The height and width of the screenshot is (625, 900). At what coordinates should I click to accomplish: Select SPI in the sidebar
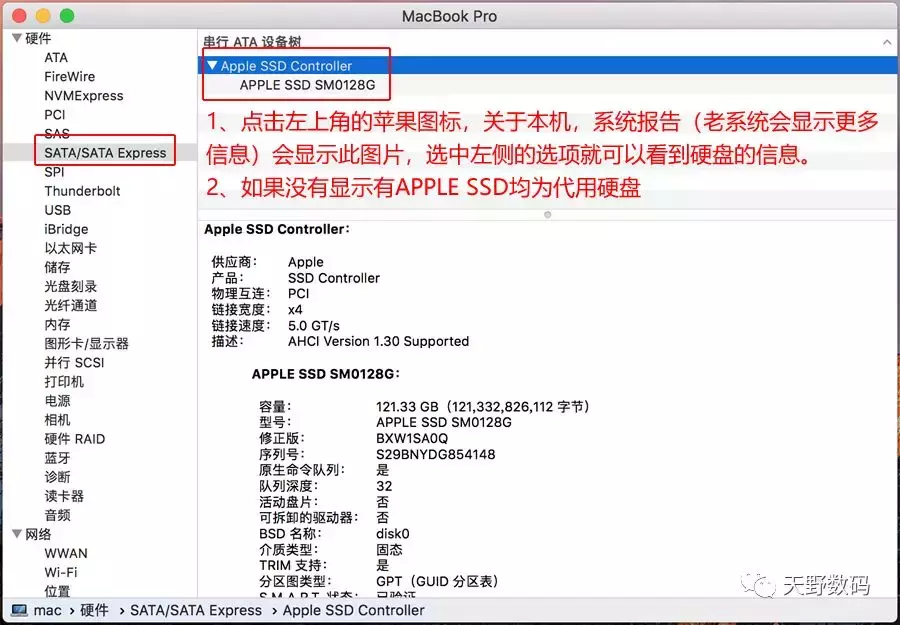click(x=54, y=172)
